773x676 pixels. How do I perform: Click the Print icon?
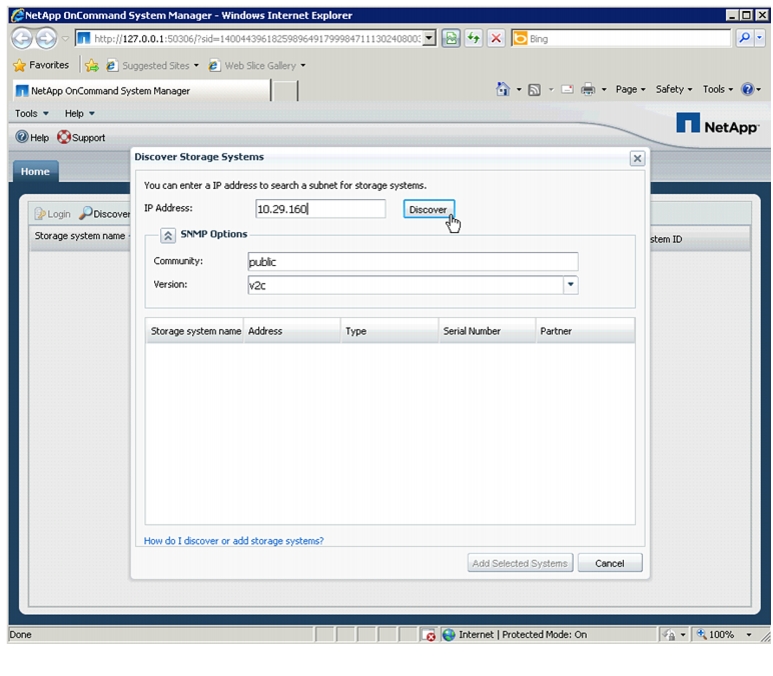588,89
